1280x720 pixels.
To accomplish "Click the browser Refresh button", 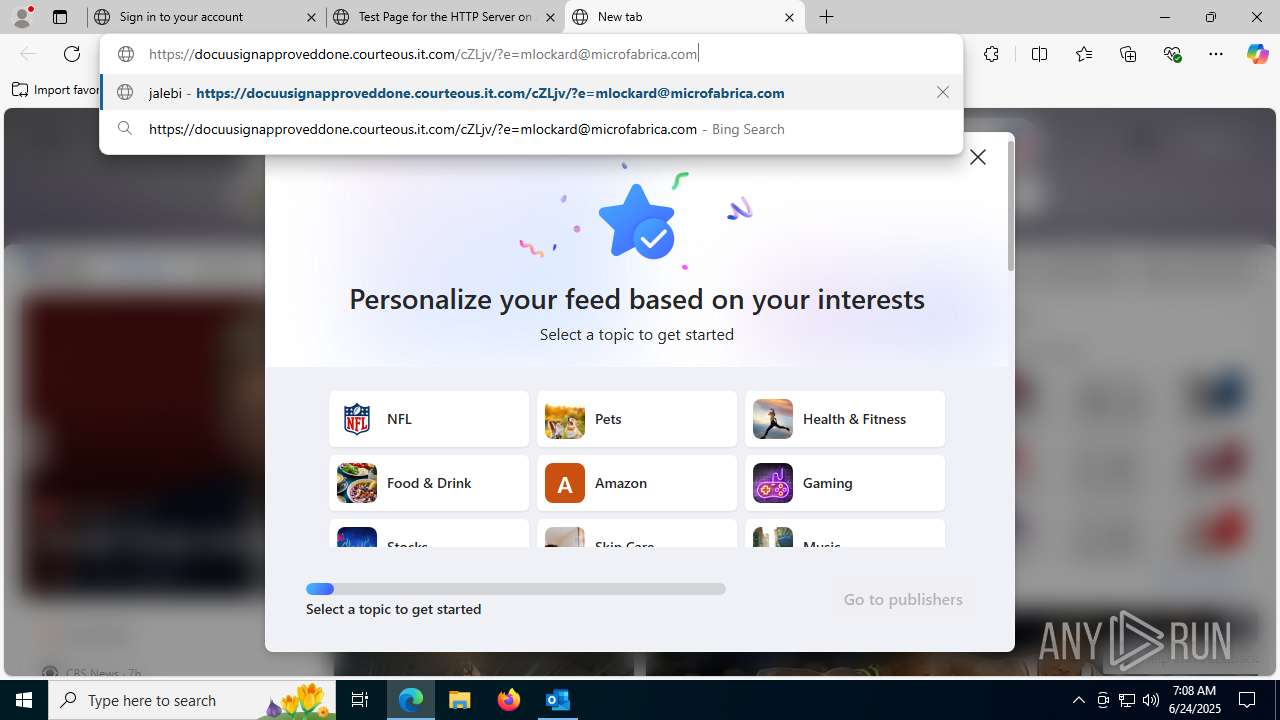I will click(x=72, y=54).
